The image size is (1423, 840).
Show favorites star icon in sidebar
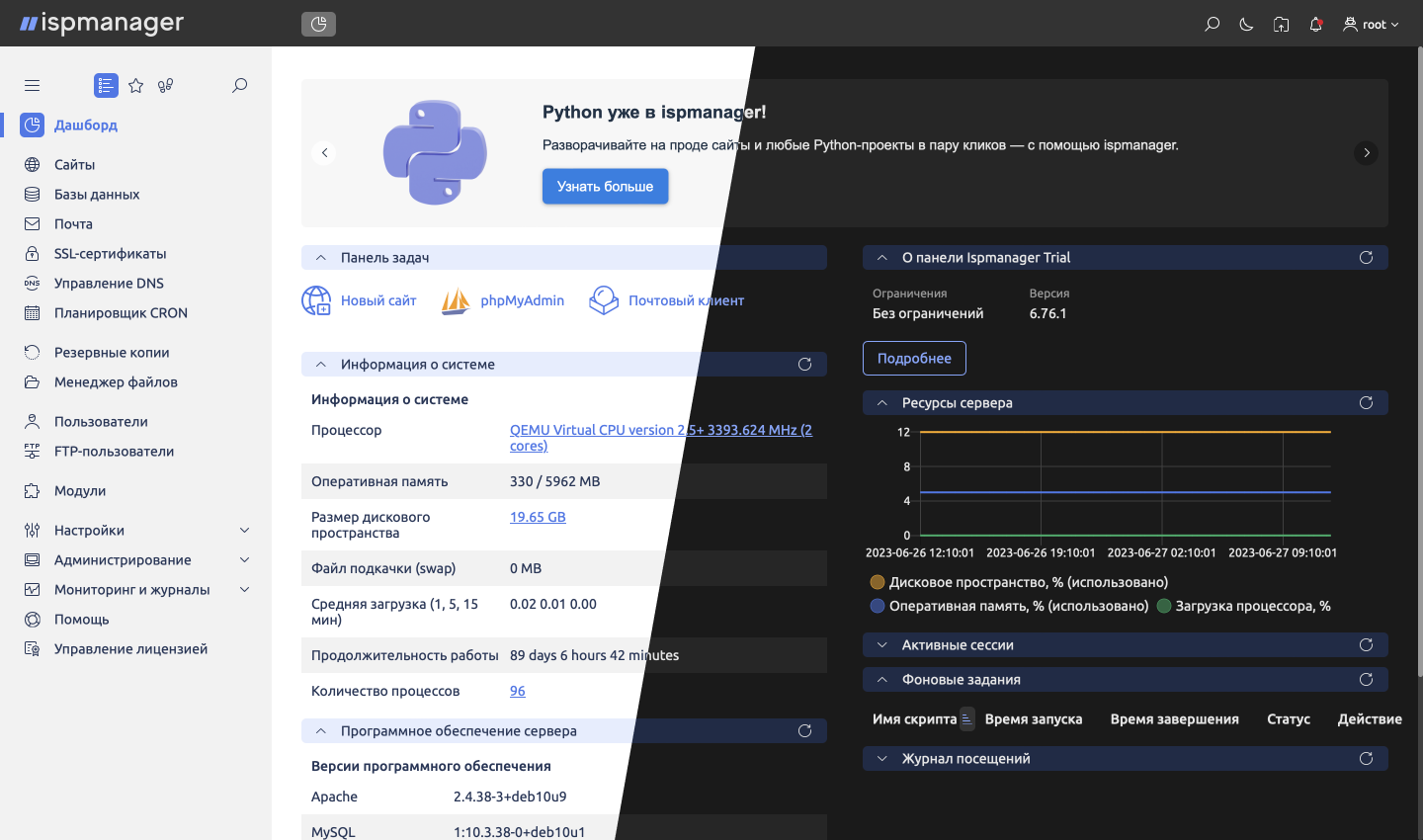(136, 86)
